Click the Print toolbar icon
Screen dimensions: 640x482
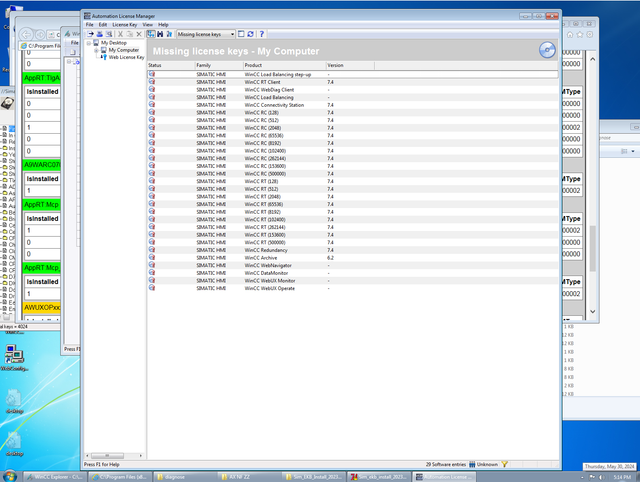pos(100,34)
